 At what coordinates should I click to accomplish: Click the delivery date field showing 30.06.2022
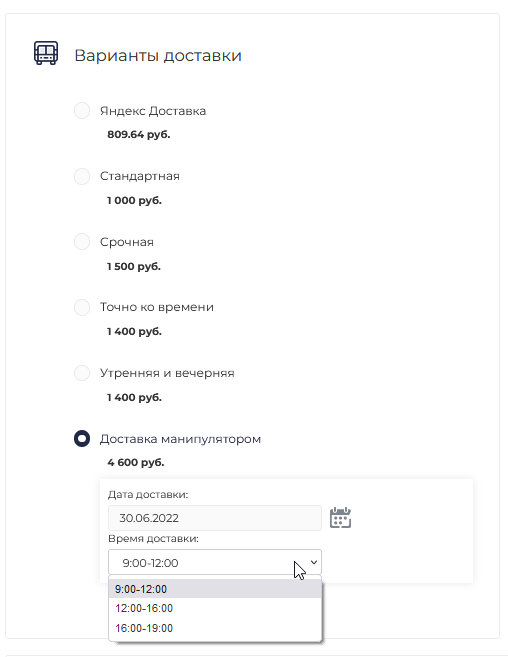(x=215, y=518)
